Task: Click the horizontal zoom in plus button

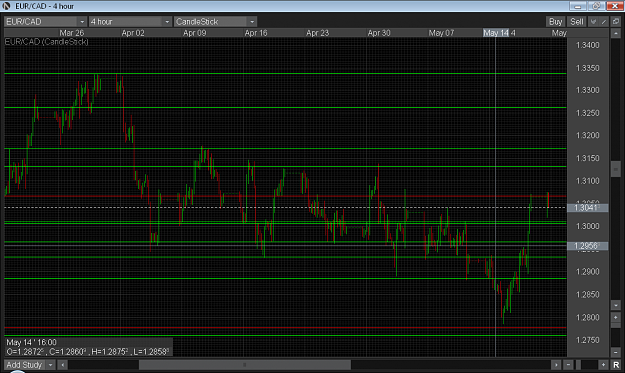Action: pos(603,365)
